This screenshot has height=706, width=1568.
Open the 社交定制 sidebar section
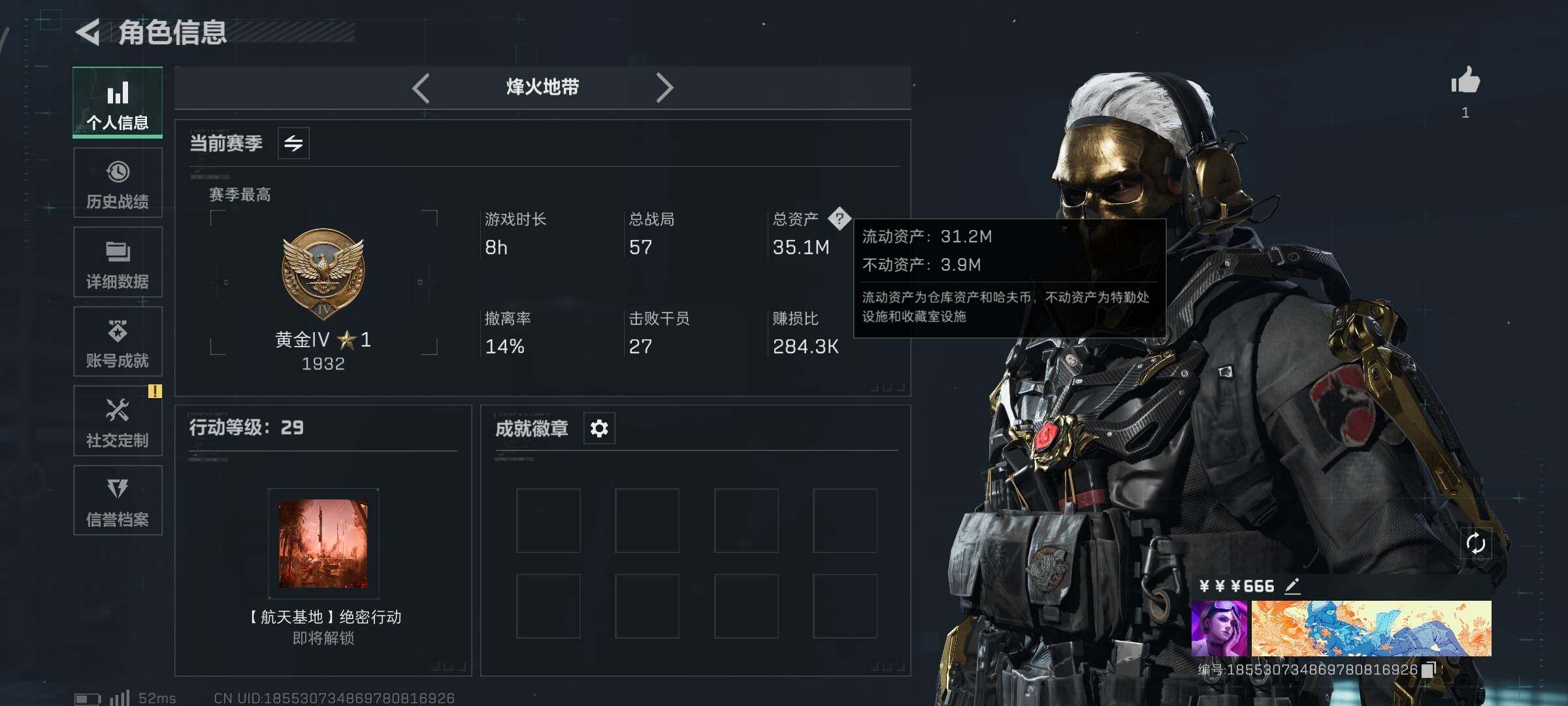[x=118, y=421]
